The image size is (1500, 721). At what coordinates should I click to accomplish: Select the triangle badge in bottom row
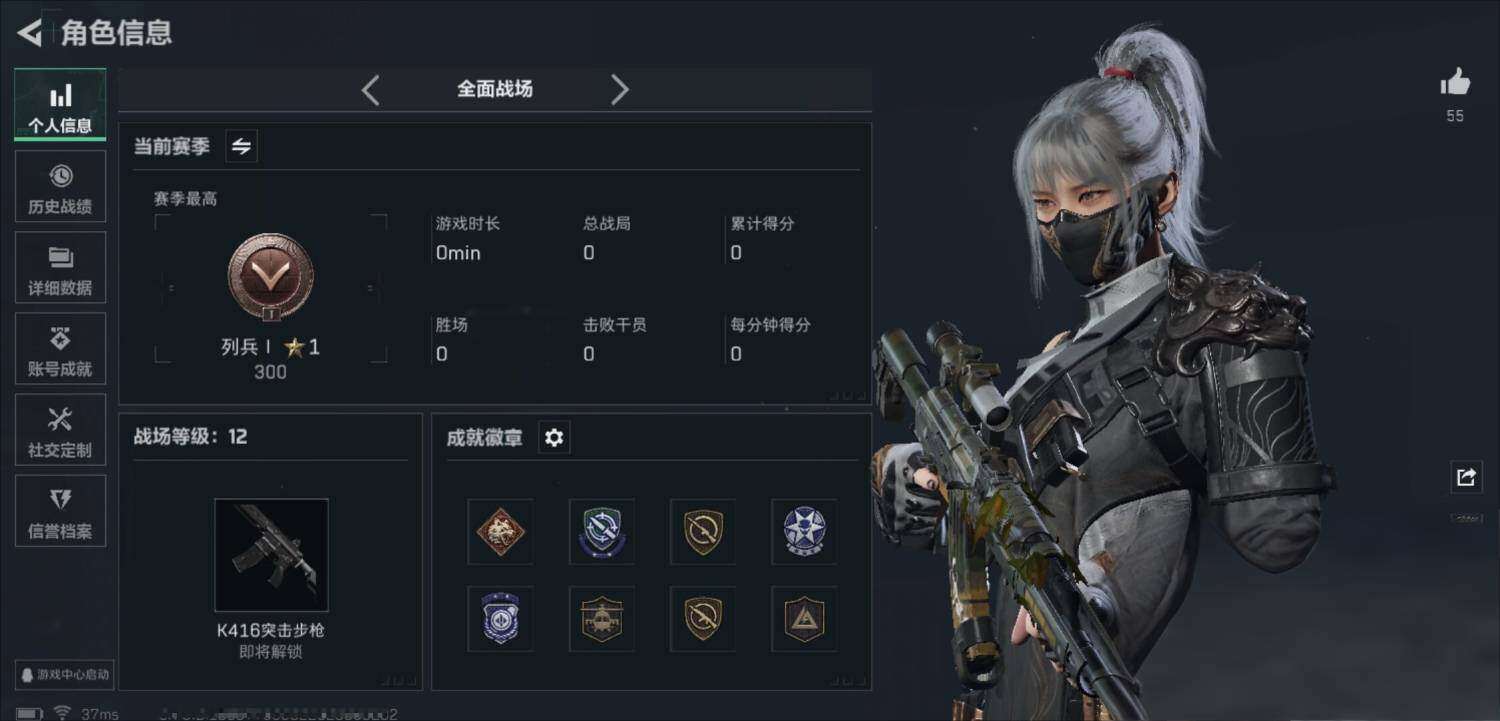click(804, 619)
